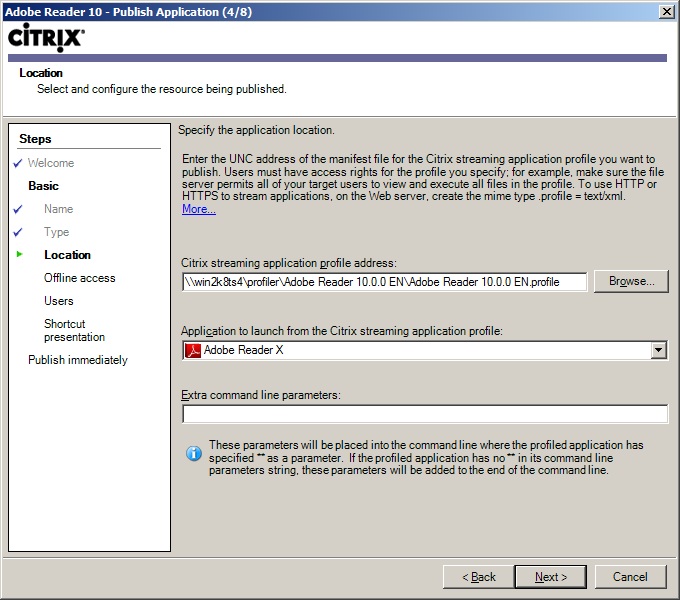
Task: Click 'Application to launch from' label
Action: 342,331
